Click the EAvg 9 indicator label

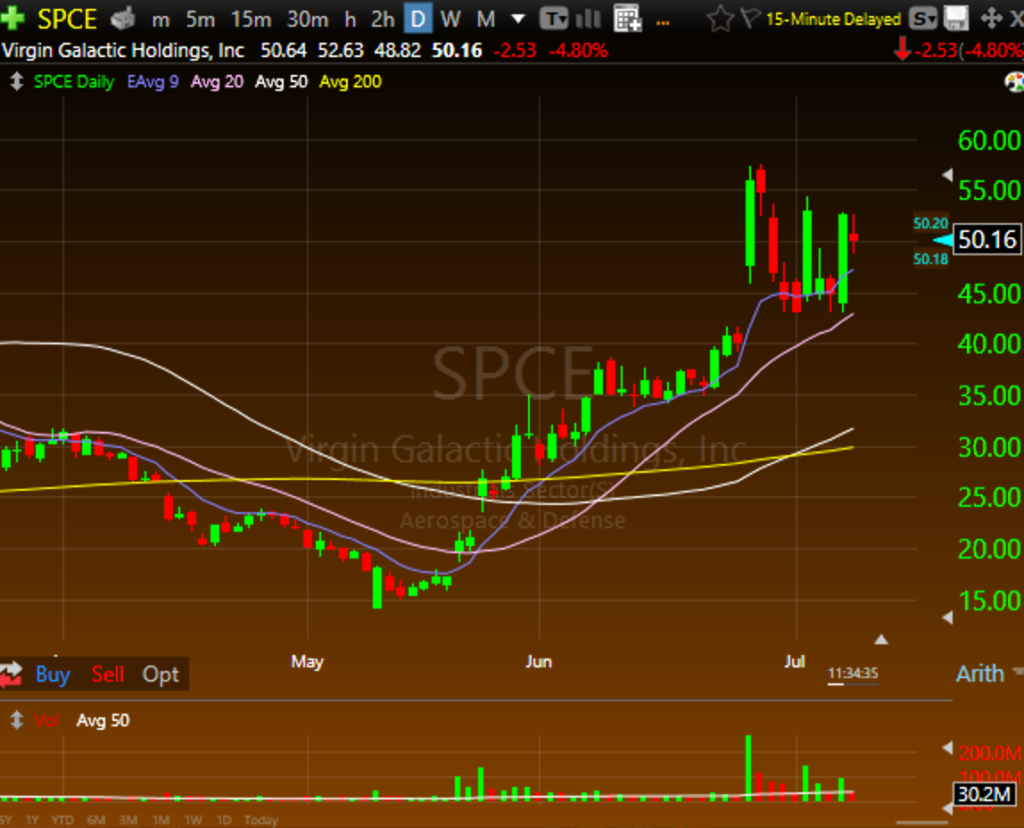153,82
